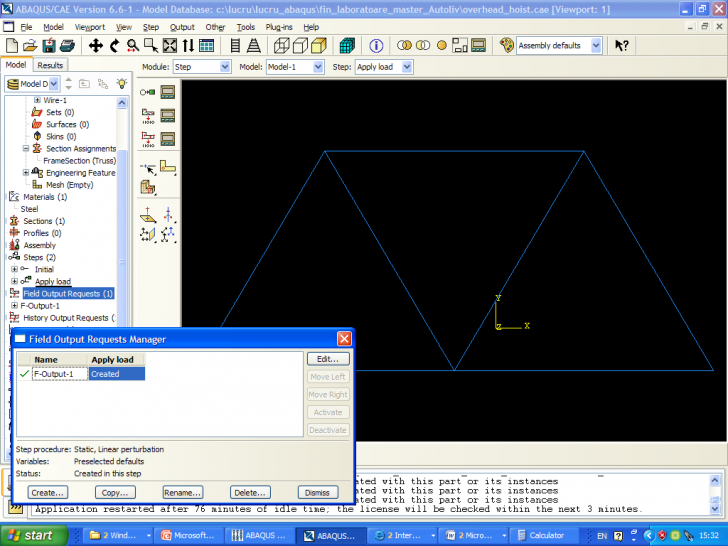The image size is (728, 546).
Task: Click the Create Step tool icon
Action: coord(148,91)
